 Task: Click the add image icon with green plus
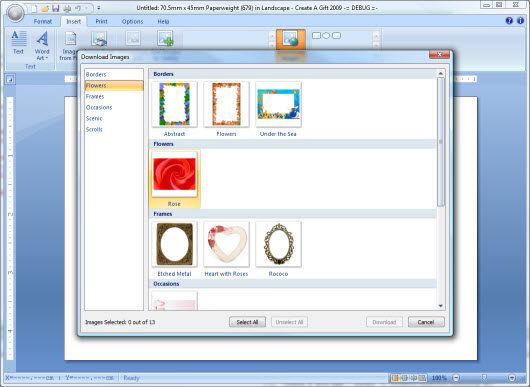click(165, 38)
